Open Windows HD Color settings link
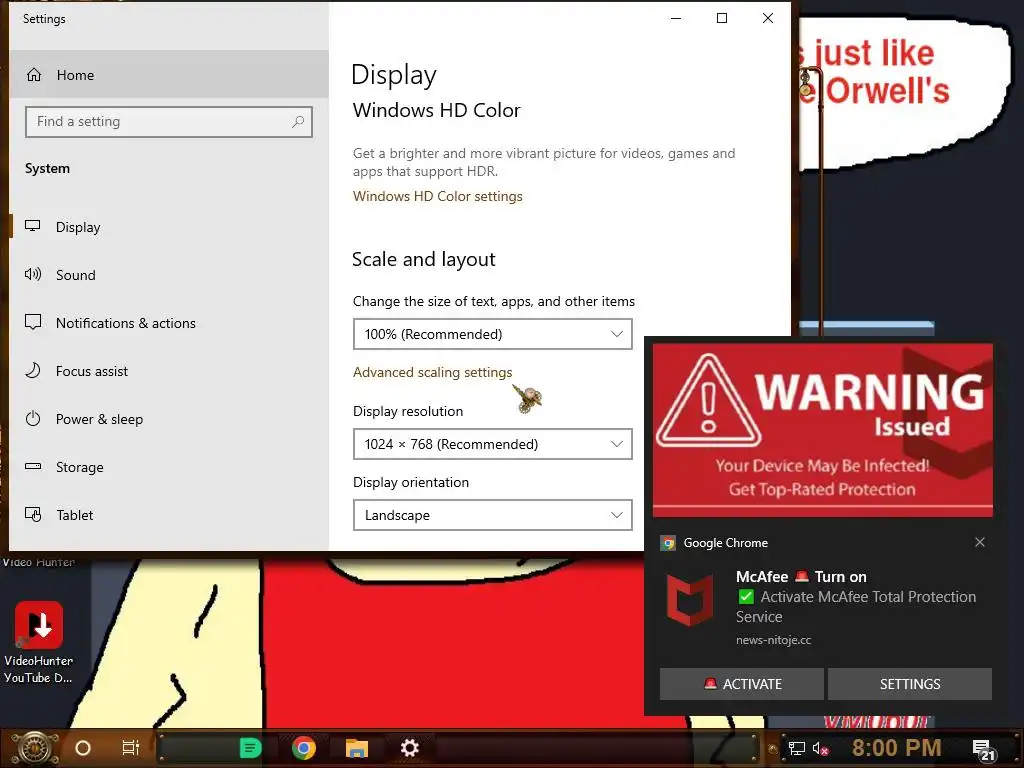This screenshot has width=1024, height=768. point(438,197)
